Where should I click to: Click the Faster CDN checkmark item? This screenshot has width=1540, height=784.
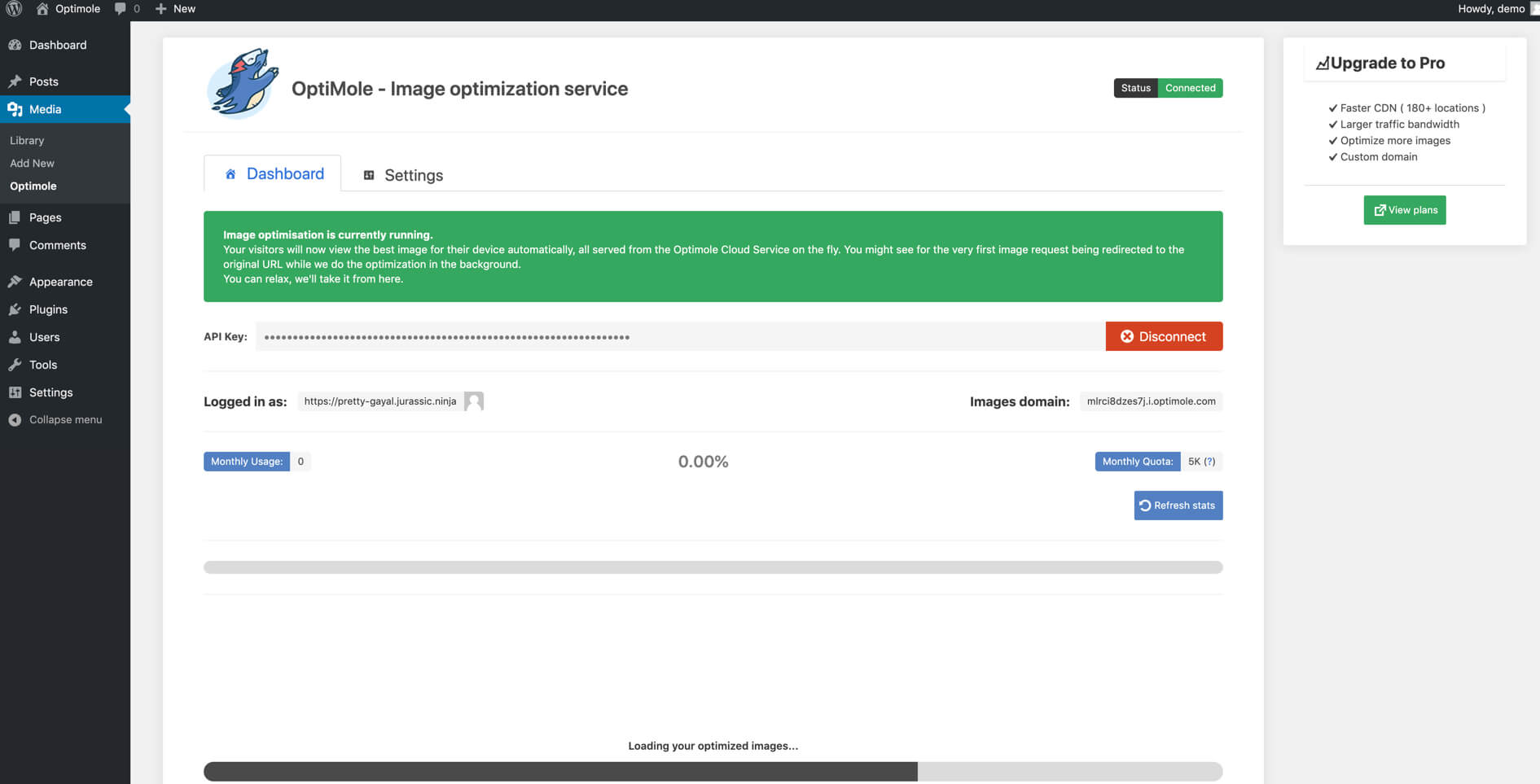pos(1406,107)
